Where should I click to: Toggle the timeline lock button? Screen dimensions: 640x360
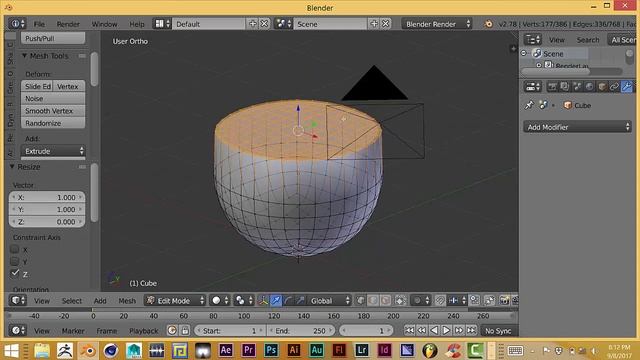[x=185, y=330]
